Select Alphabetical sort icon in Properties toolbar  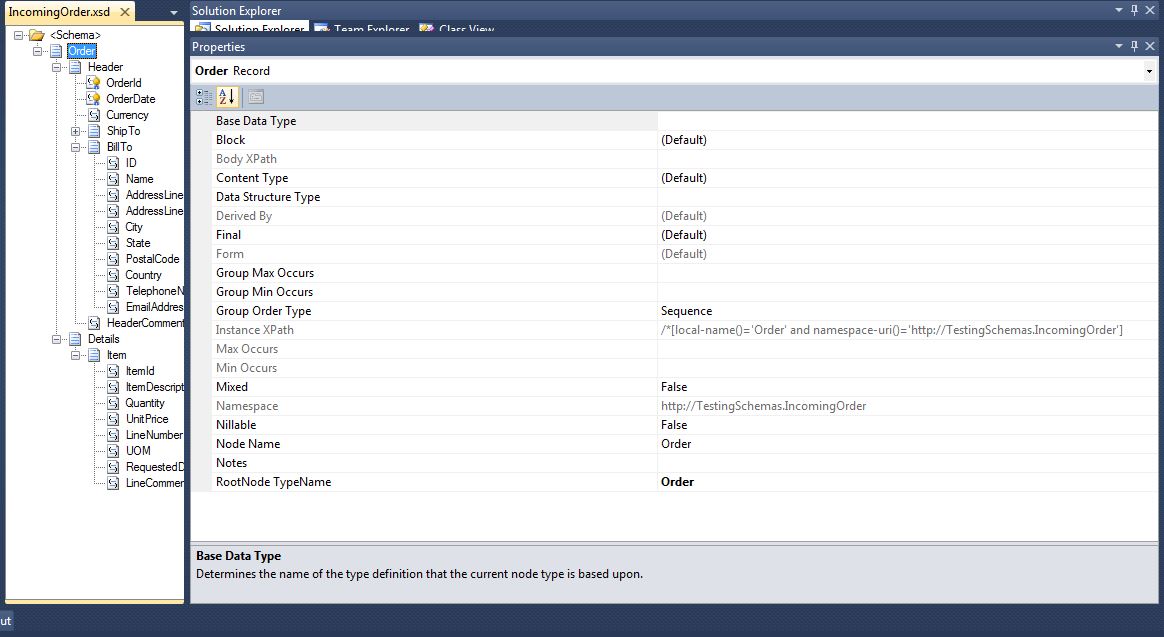point(227,97)
